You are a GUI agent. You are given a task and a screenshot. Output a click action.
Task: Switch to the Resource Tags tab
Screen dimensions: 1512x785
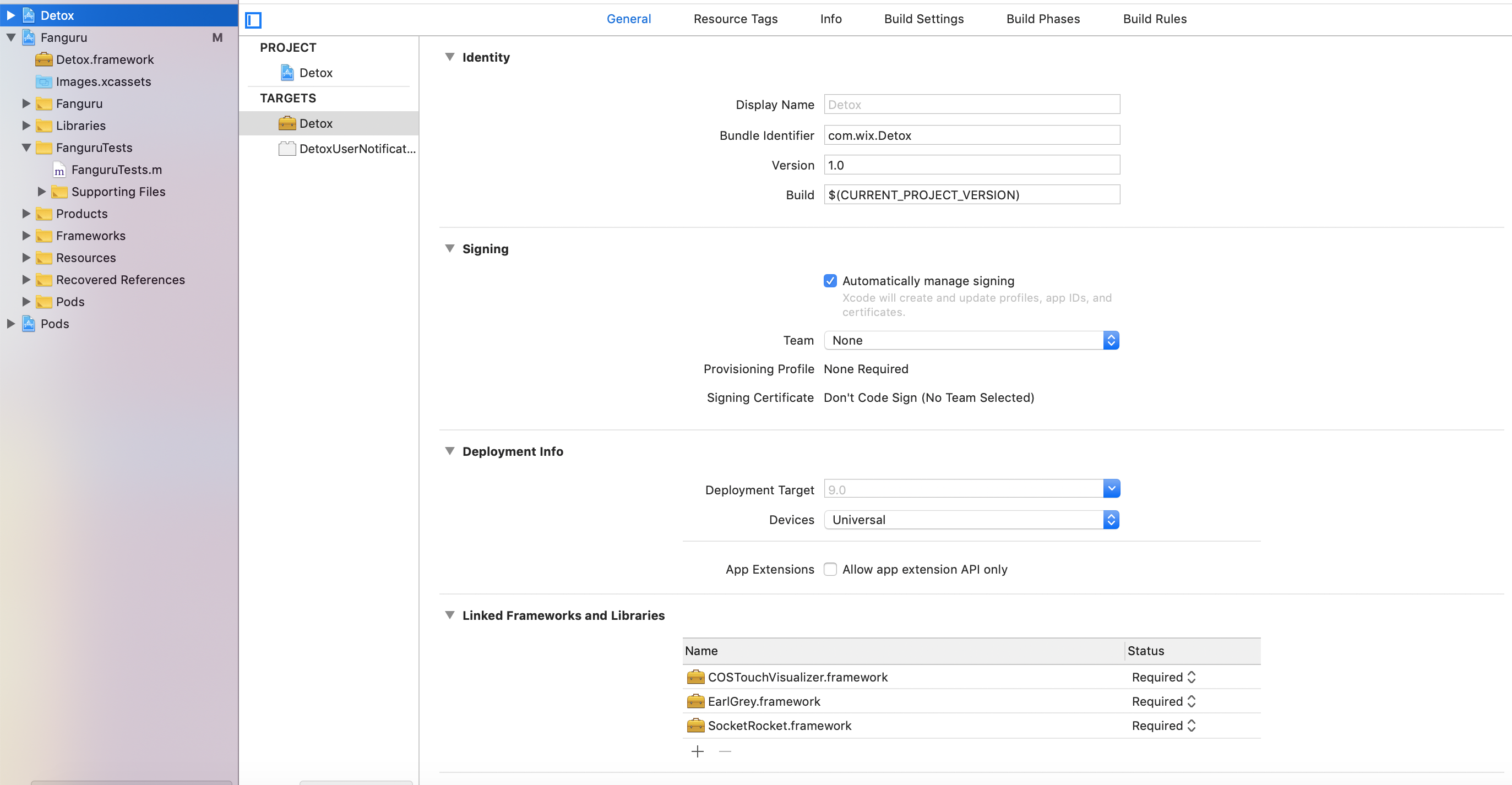tap(736, 19)
